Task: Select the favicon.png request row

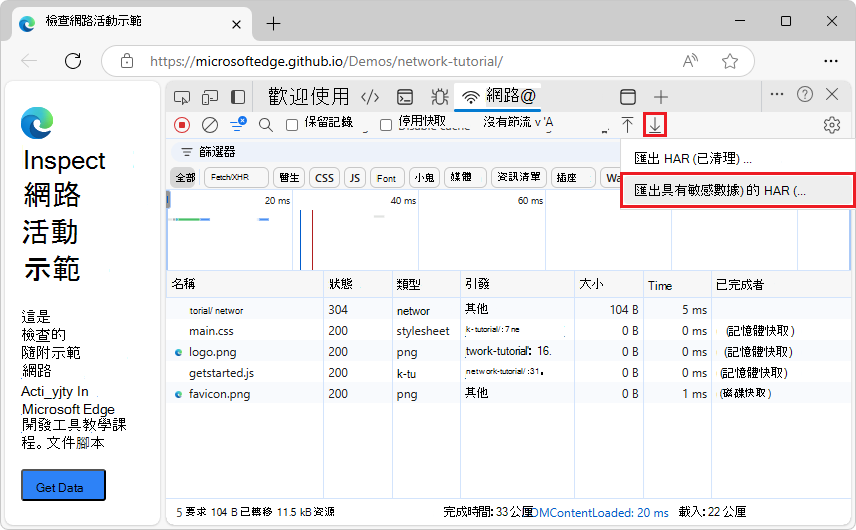Action: coord(508,394)
